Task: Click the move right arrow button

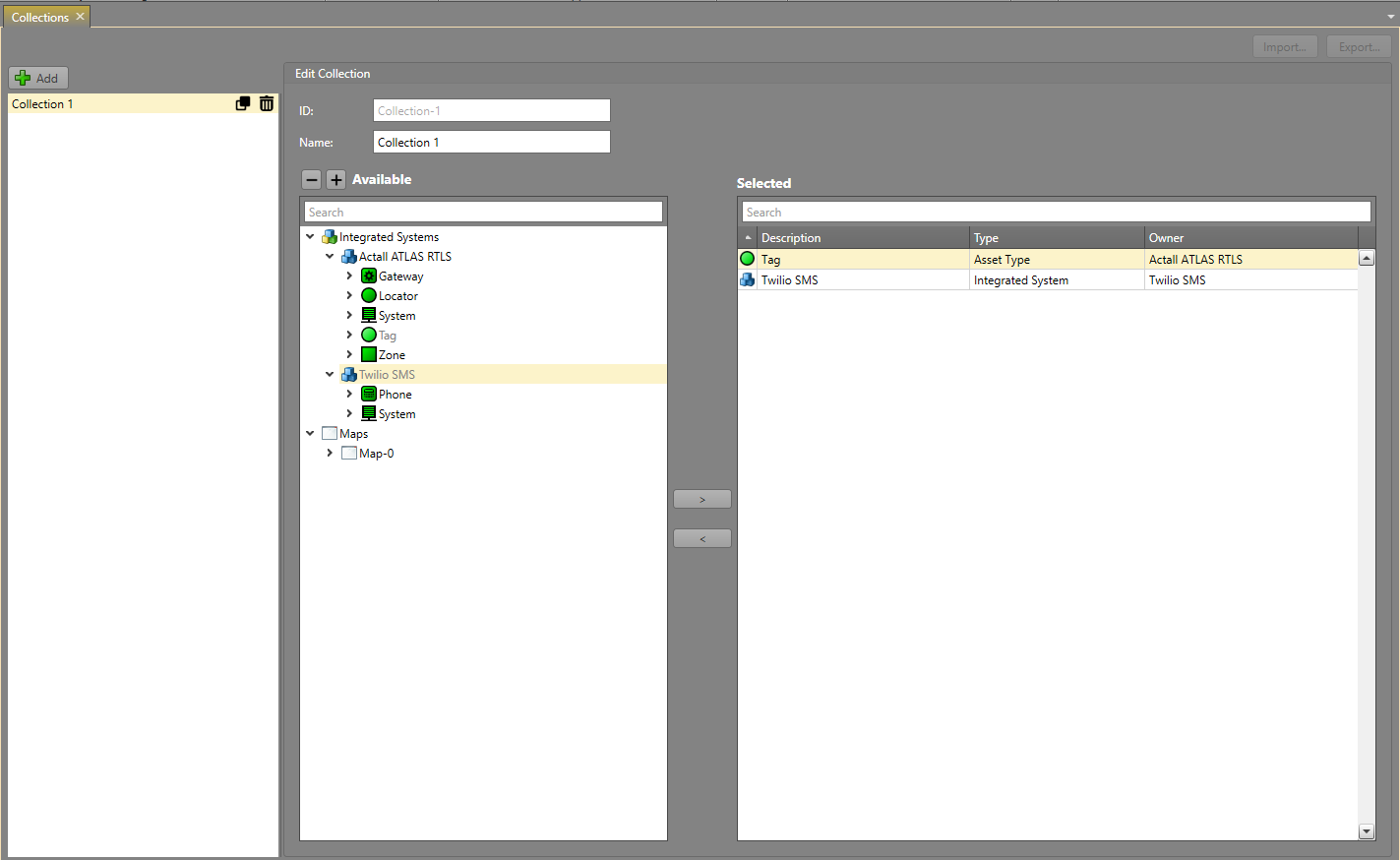Action: (x=701, y=500)
